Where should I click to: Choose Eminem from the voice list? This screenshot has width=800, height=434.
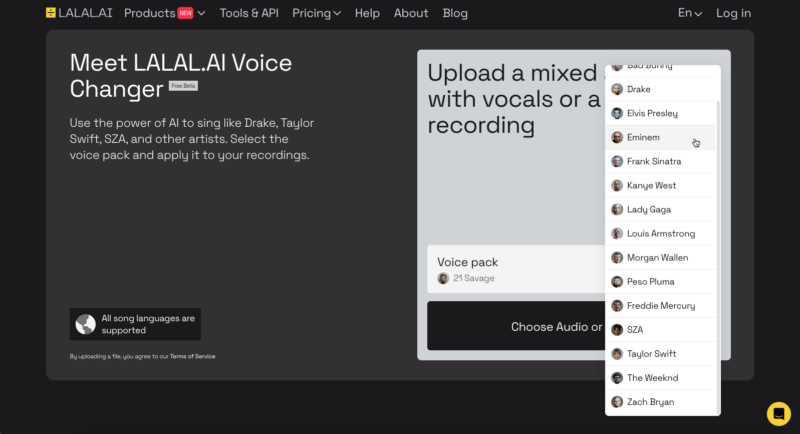[x=661, y=137]
